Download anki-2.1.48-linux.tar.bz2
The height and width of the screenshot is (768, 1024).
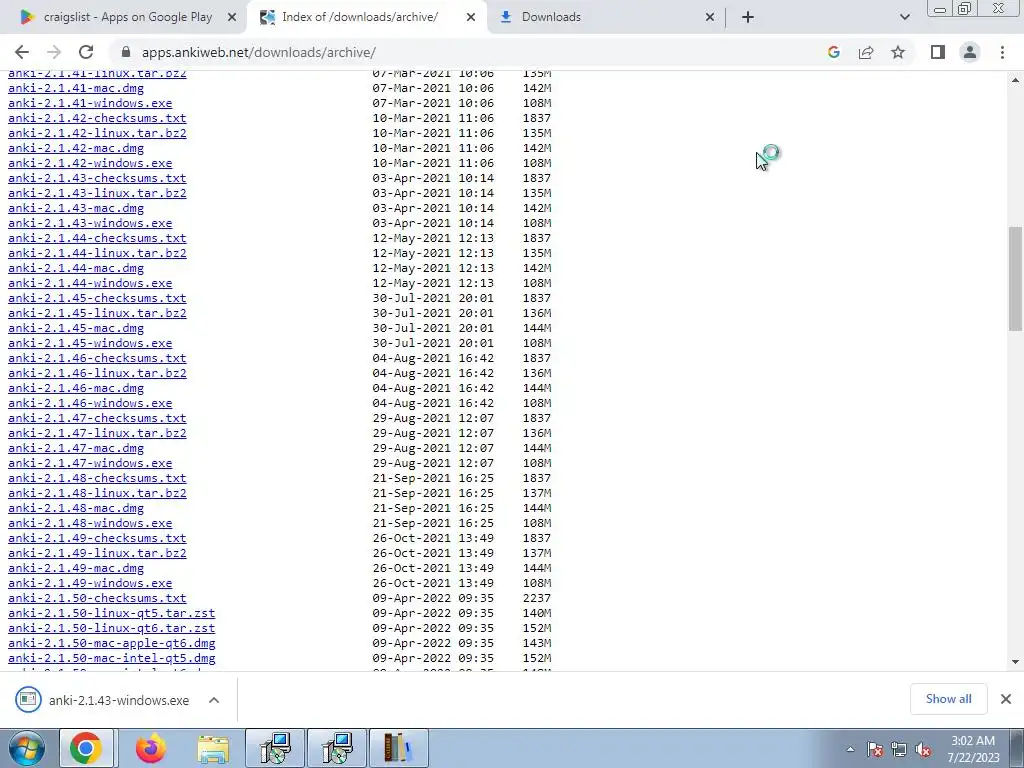(x=97, y=494)
